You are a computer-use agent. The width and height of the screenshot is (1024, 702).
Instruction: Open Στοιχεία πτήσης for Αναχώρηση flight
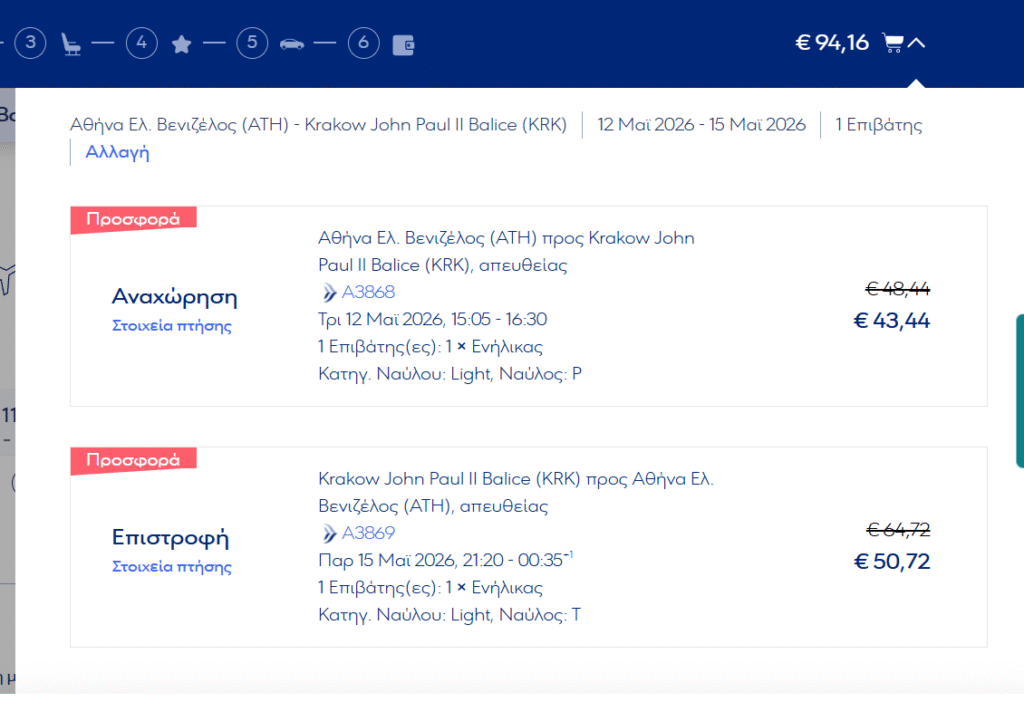pos(172,326)
